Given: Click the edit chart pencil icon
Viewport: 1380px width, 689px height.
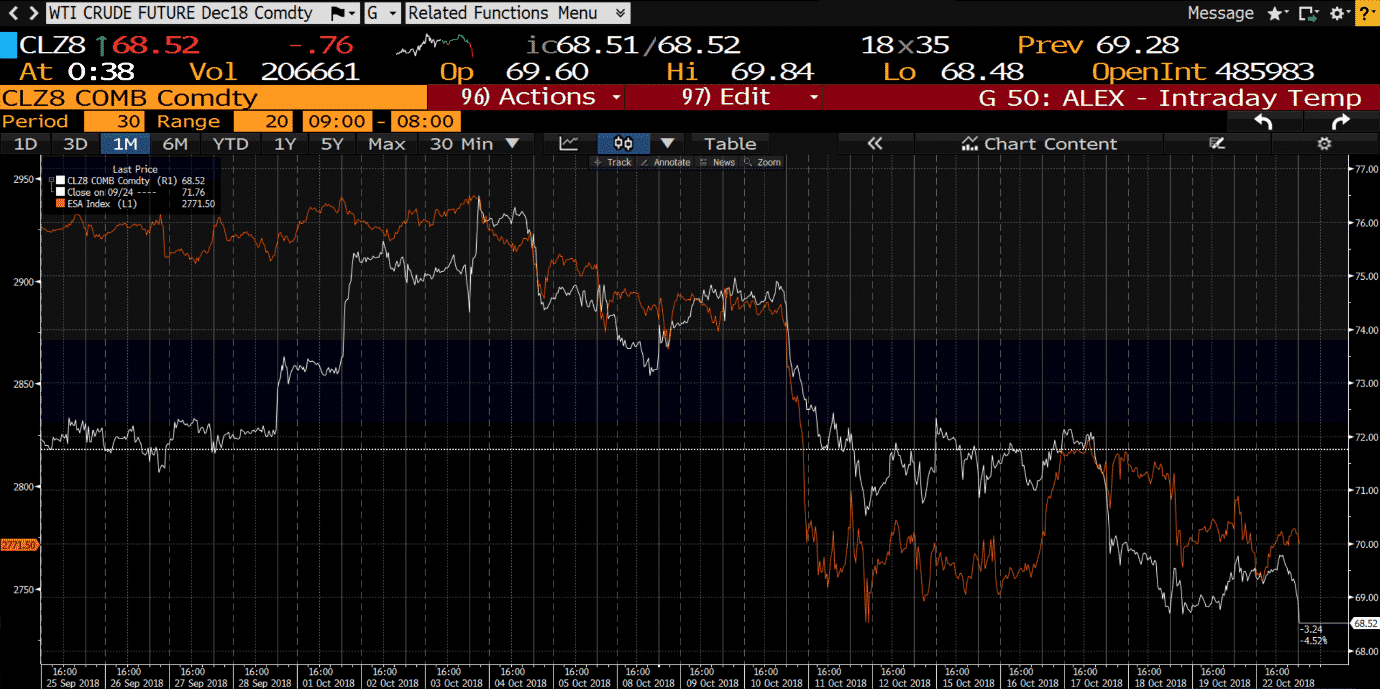Looking at the screenshot, I should click(x=1217, y=144).
